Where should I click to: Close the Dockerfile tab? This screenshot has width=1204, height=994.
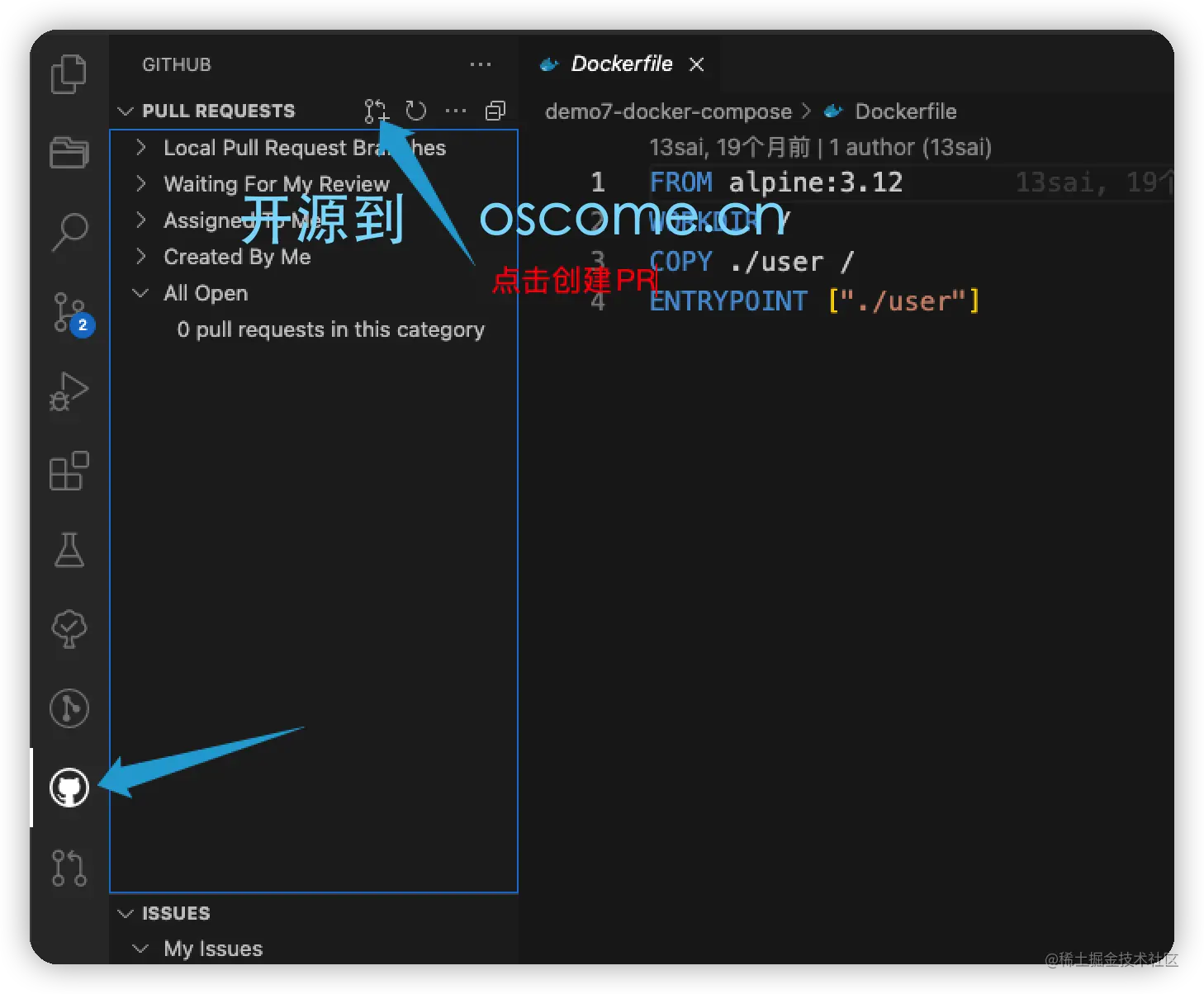697,64
